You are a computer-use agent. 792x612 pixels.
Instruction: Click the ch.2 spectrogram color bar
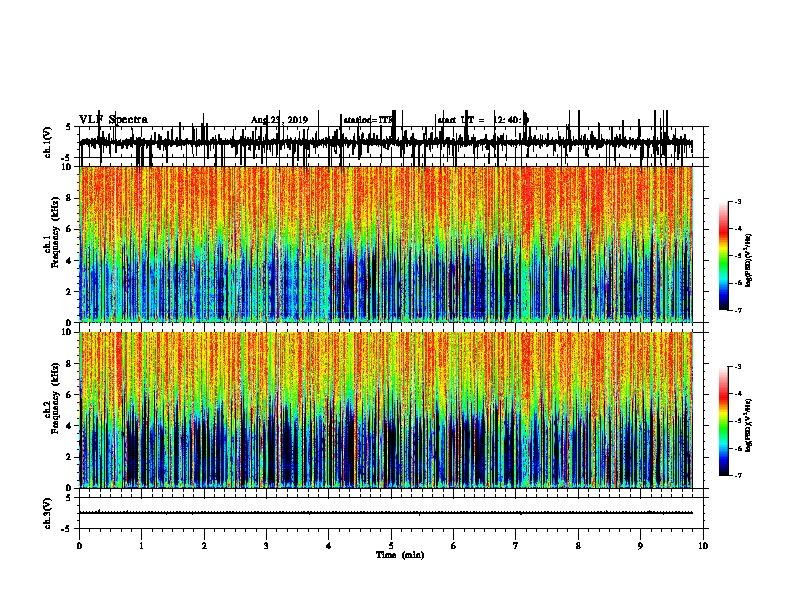point(723,421)
